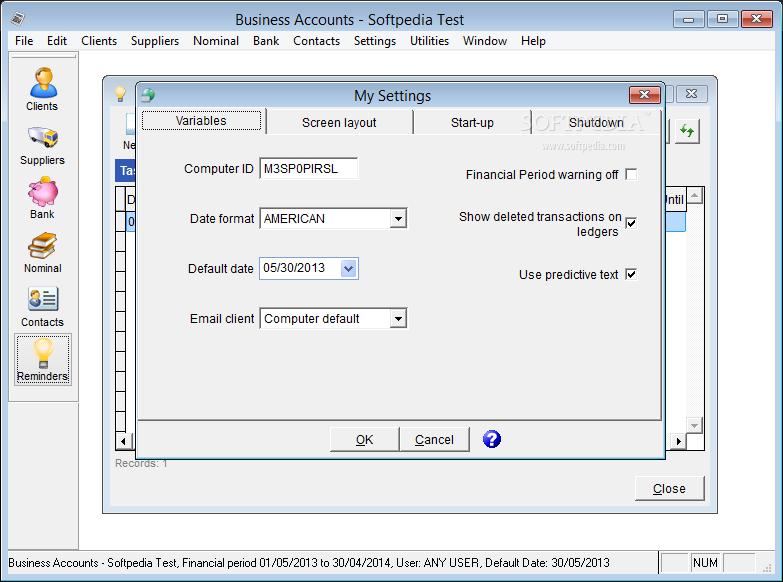Click the NUM indicator in status bar
Image resolution: width=783 pixels, height=582 pixels.
[x=705, y=563]
